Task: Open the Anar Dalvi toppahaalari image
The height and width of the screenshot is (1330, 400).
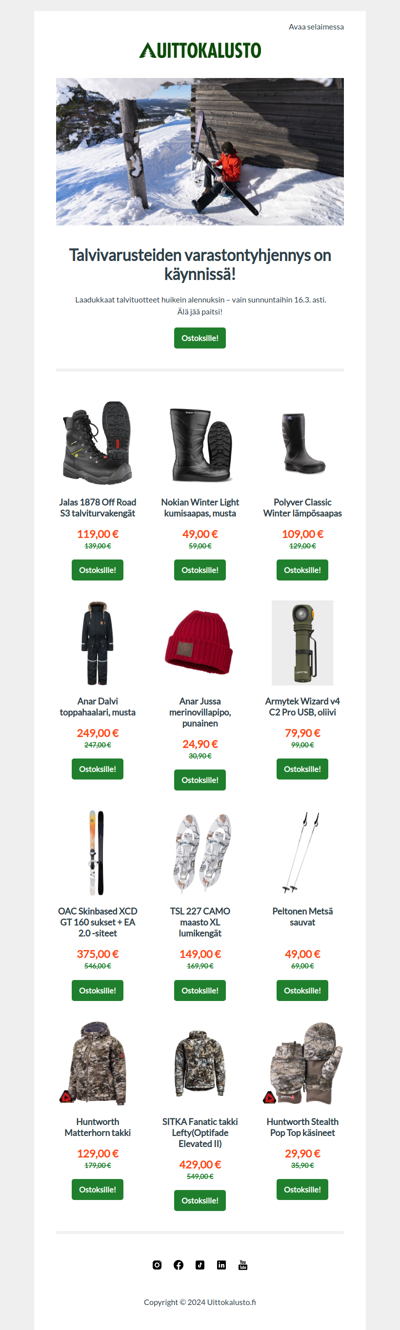Action: click(x=97, y=643)
